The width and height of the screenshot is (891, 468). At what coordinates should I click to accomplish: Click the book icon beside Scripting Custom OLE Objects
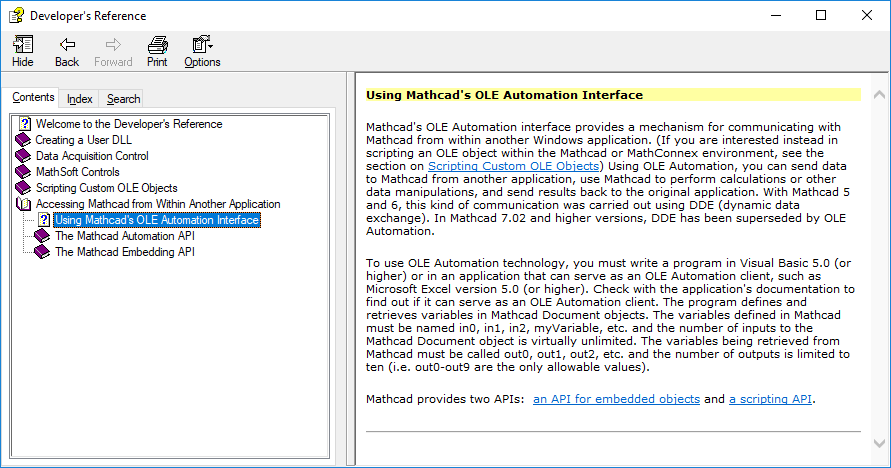24,188
